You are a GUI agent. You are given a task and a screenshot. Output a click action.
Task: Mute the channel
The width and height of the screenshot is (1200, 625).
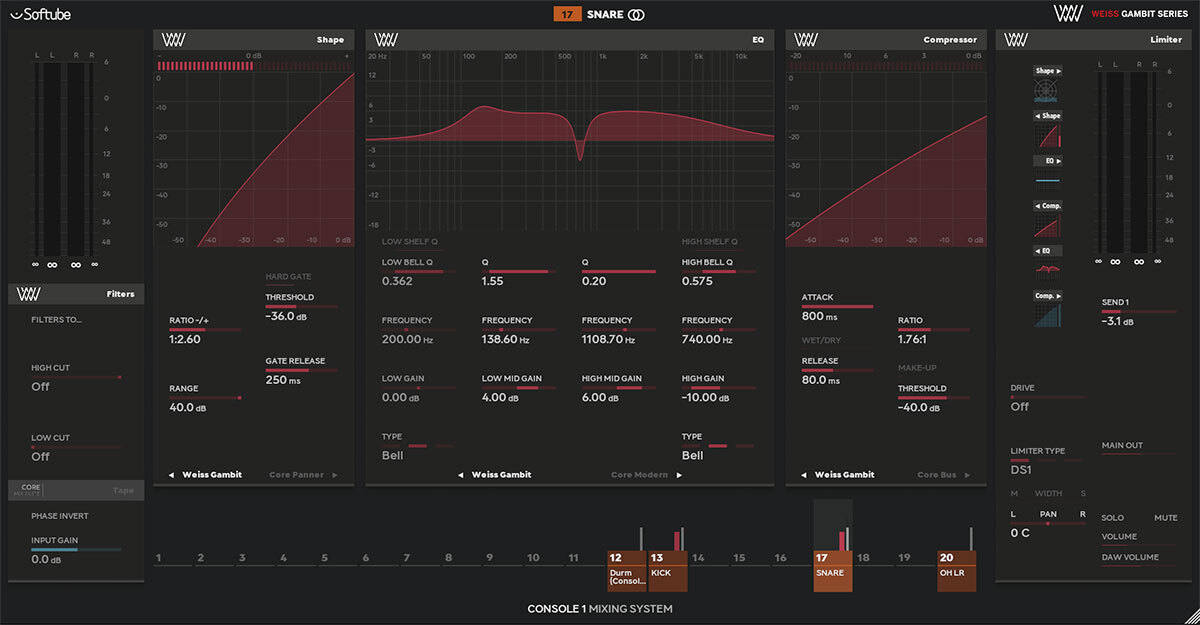pos(1166,518)
